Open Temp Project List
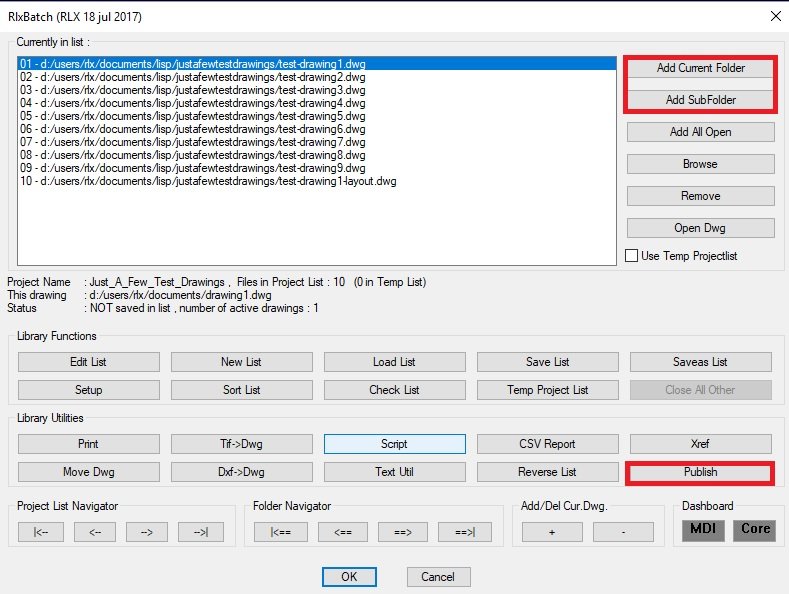This screenshot has height=594, width=789. pyautogui.click(x=547, y=390)
